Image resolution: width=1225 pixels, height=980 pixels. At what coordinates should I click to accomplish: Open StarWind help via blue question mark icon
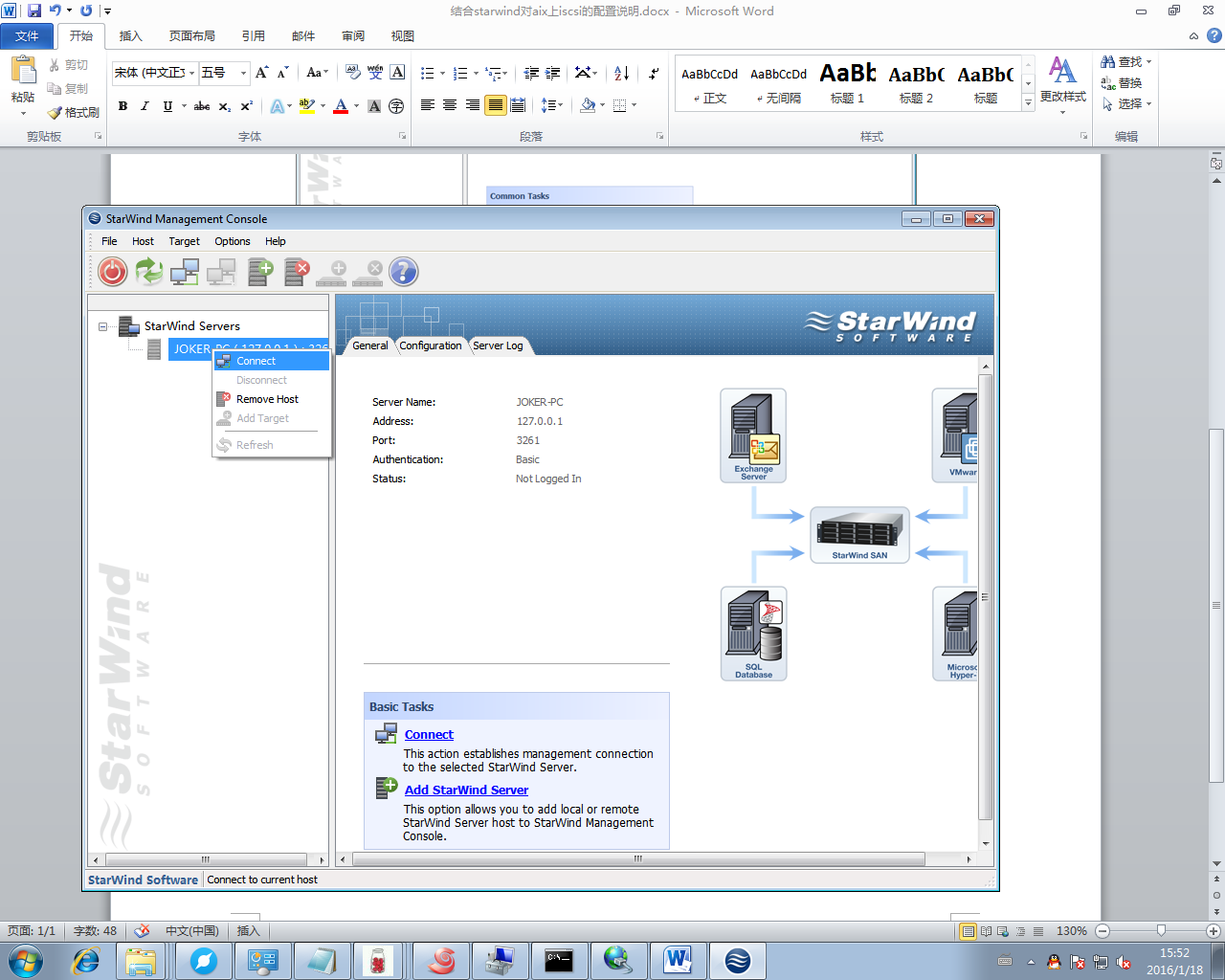(404, 272)
